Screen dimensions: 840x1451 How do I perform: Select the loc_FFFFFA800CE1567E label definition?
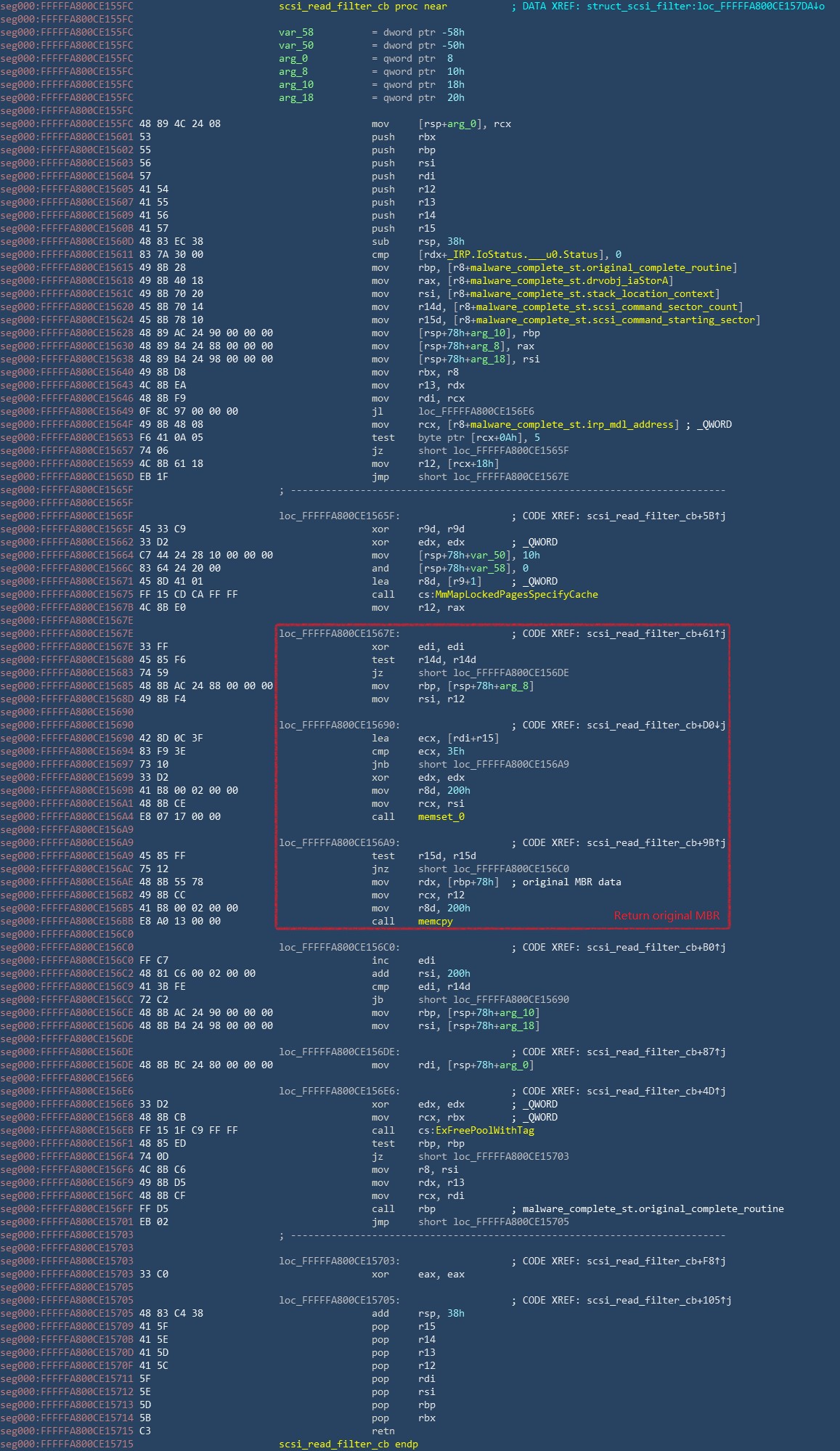pos(339,633)
